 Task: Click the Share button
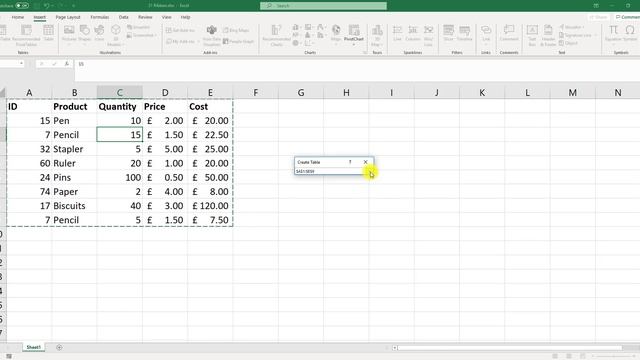click(598, 17)
